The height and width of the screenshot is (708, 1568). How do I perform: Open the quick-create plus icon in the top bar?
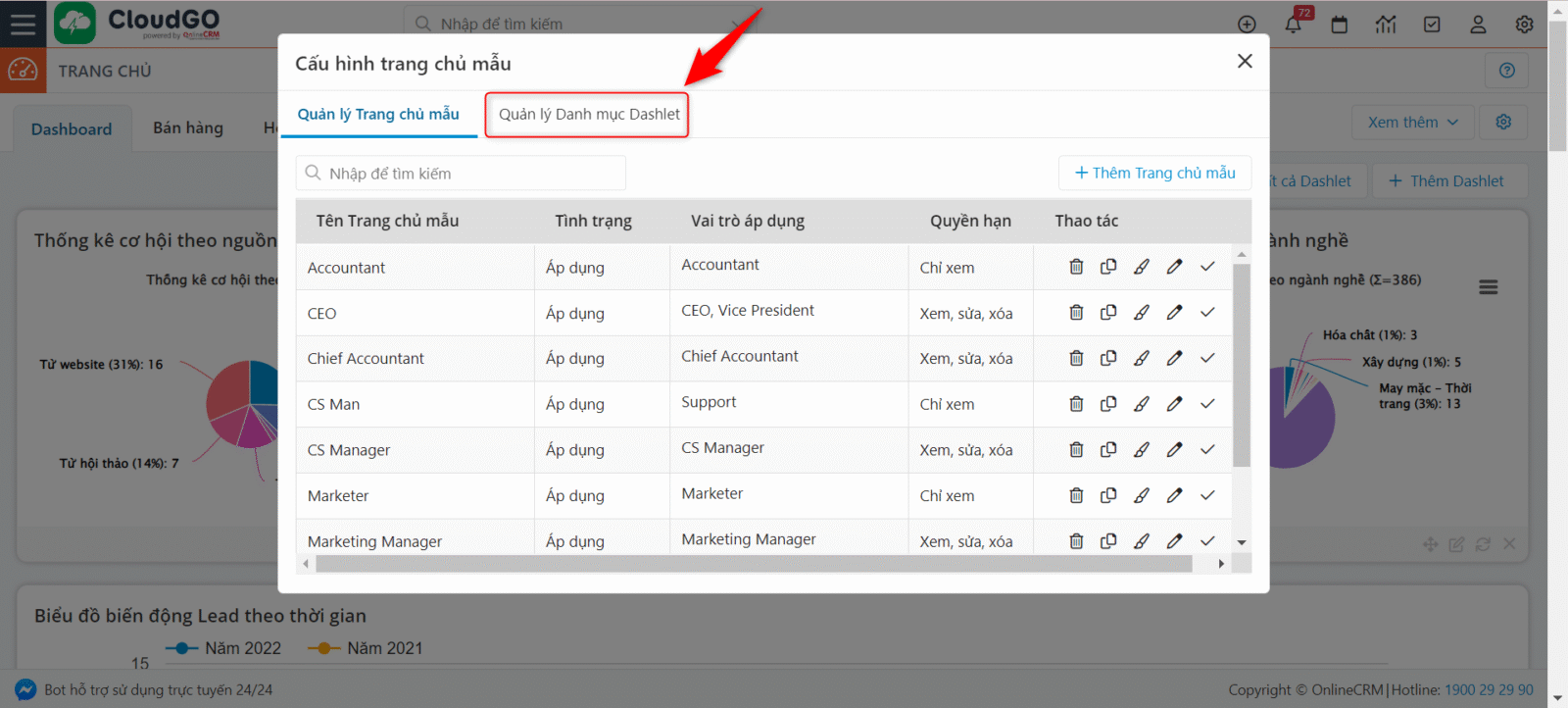(1247, 25)
